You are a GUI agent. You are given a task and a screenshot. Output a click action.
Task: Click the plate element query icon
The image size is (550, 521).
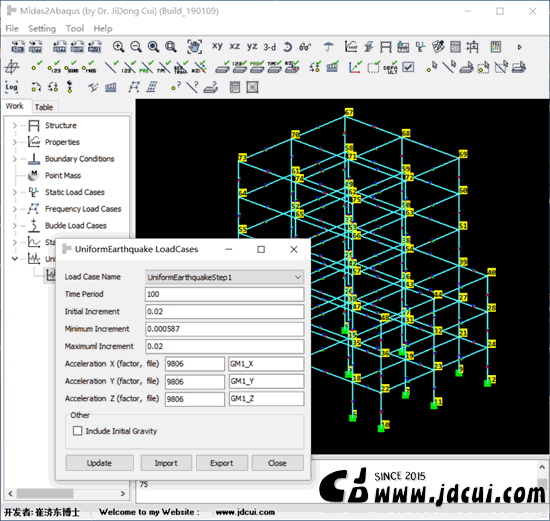[x=211, y=87]
